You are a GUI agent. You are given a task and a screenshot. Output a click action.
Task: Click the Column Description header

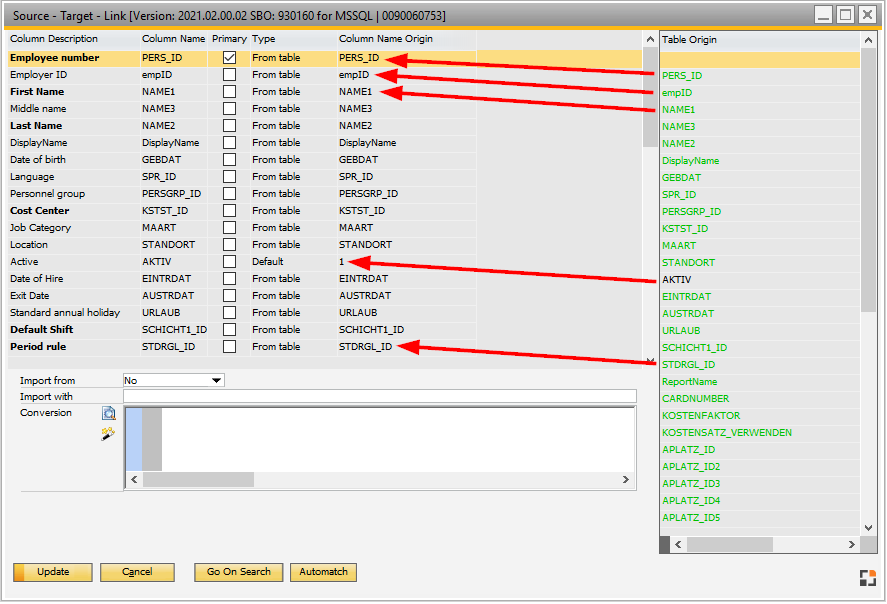pos(54,39)
